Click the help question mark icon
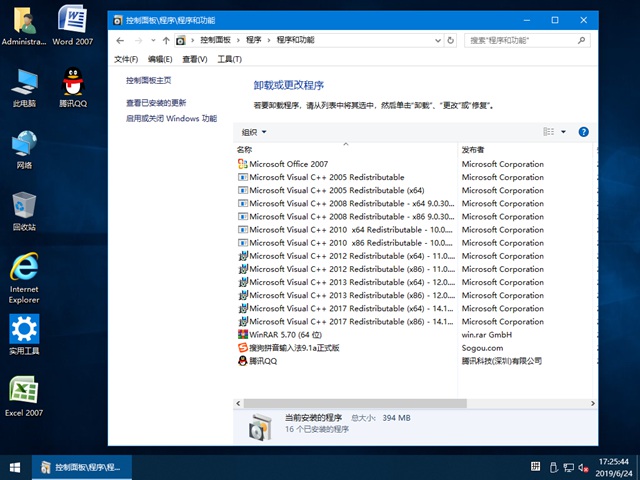 click(x=583, y=131)
